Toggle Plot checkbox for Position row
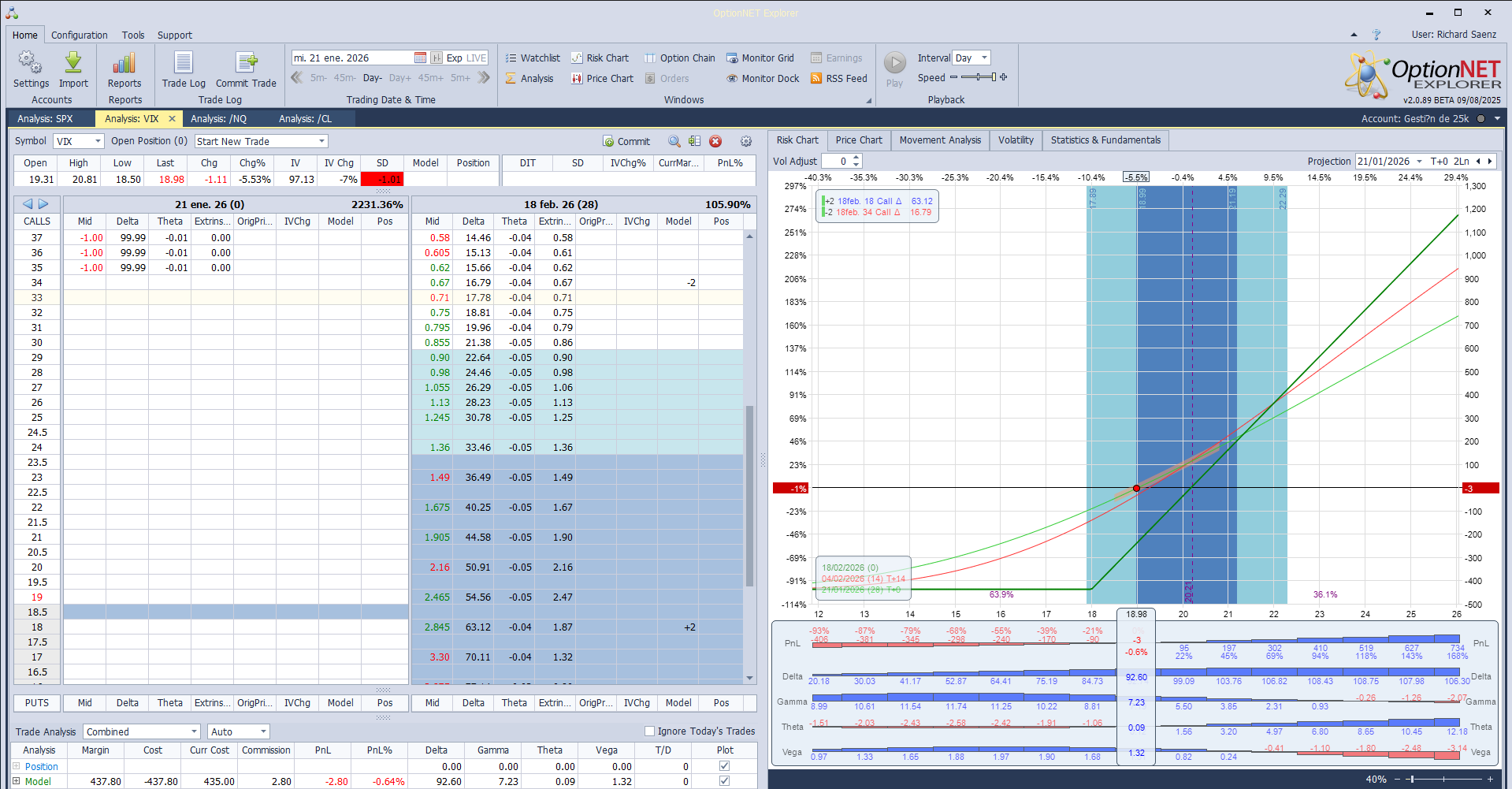Screen dimensions: 1512x789 (725, 766)
